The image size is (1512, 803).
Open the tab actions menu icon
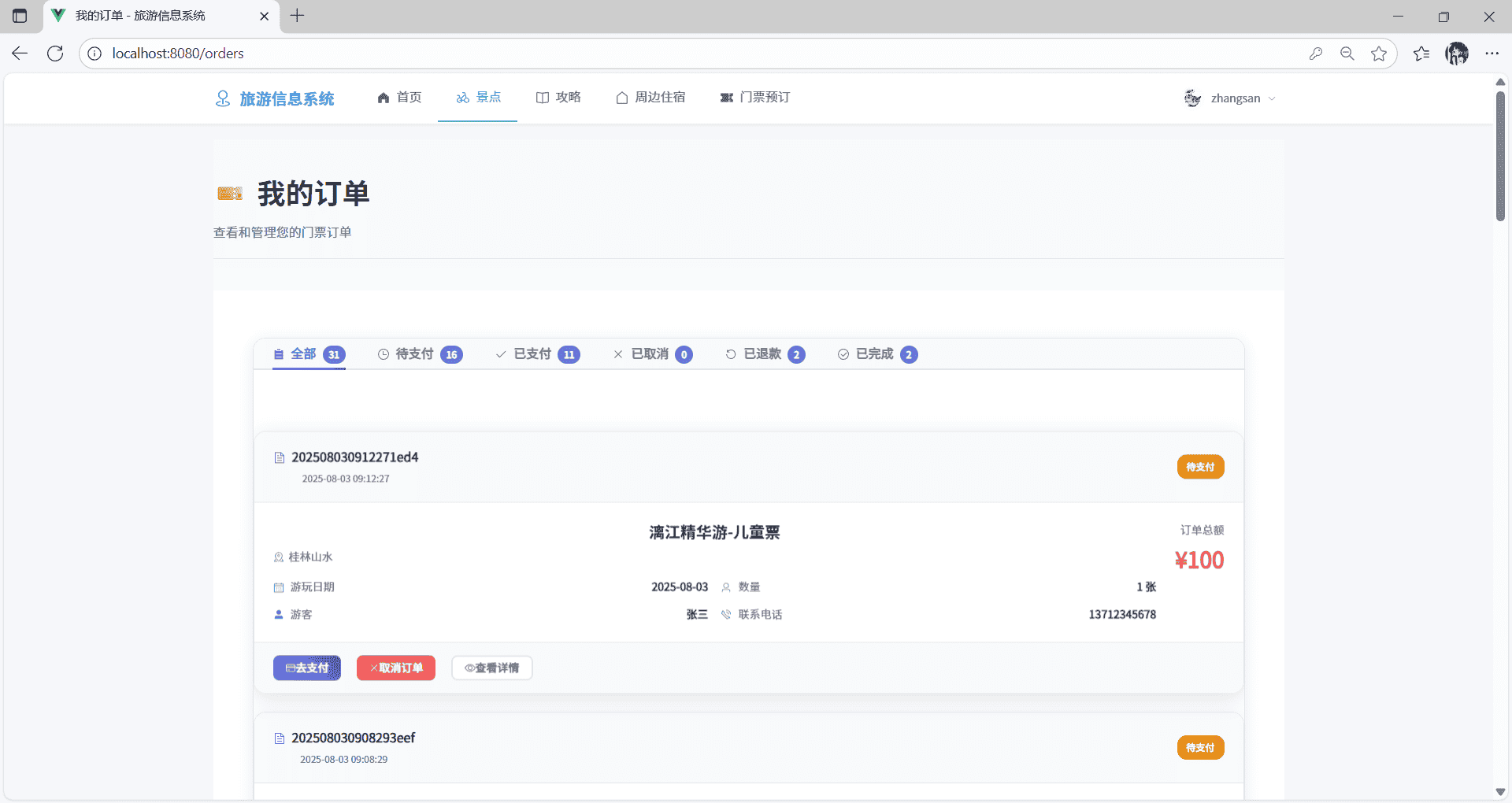pyautogui.click(x=20, y=16)
